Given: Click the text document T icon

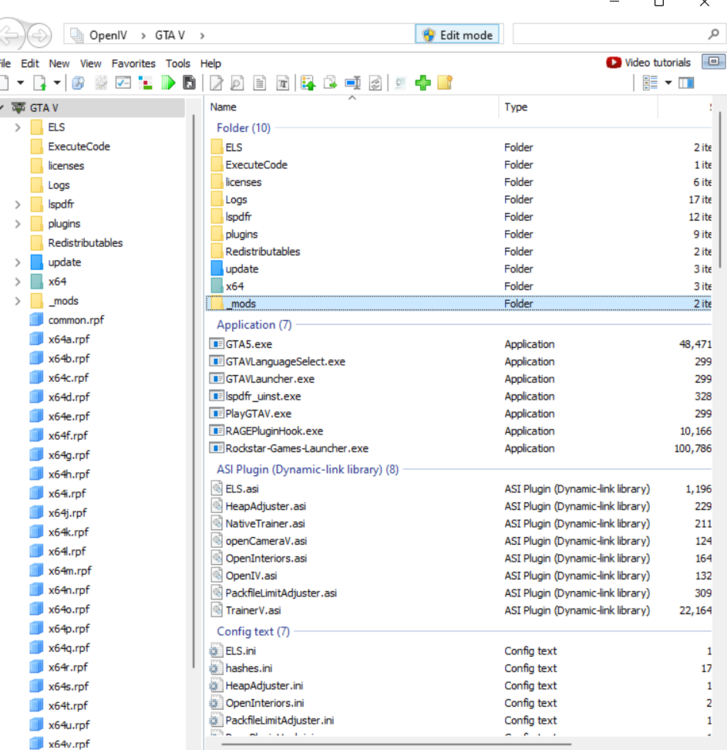Looking at the screenshot, I should pos(283,83).
